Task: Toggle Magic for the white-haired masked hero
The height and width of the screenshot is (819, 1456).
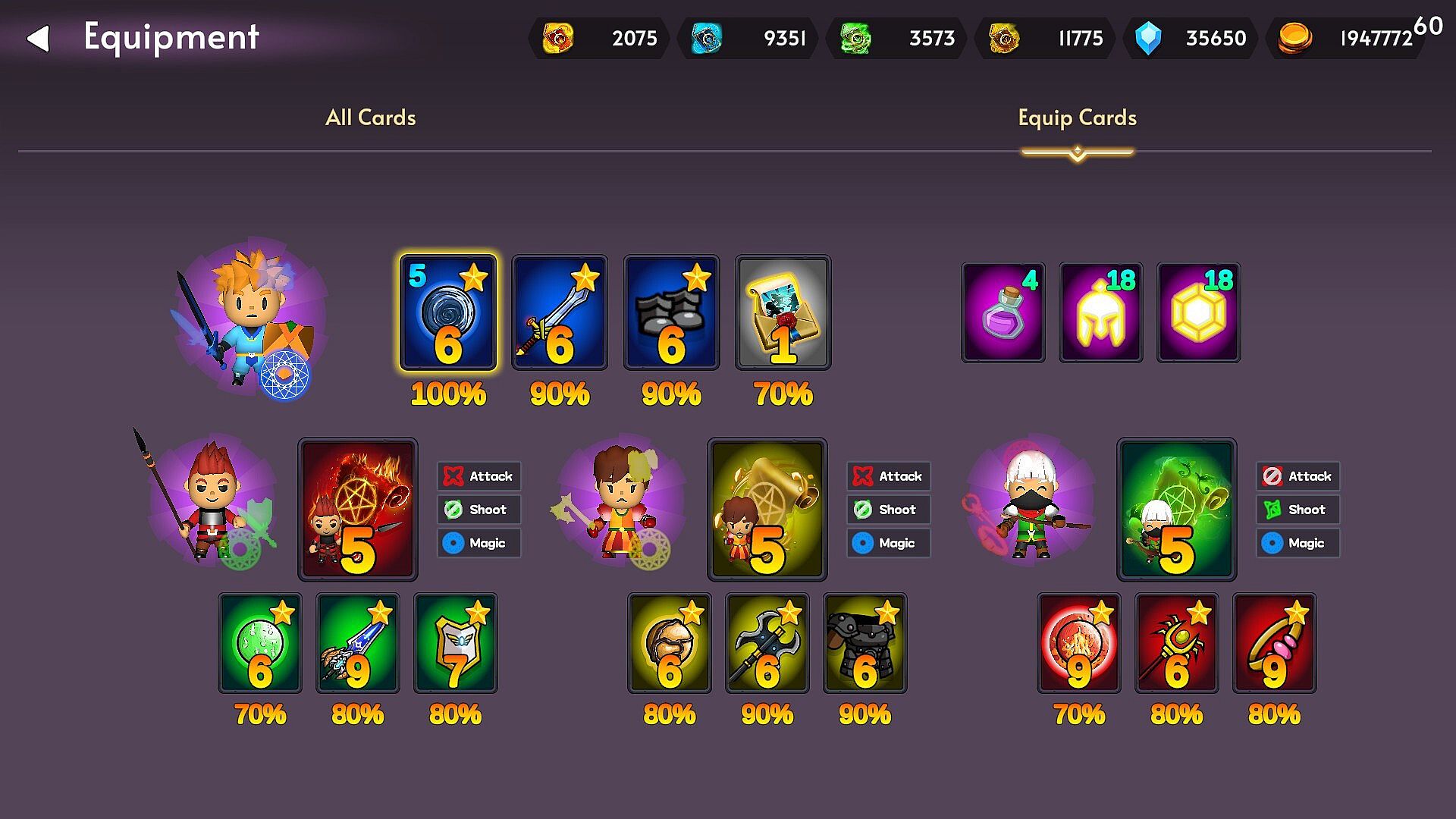Action: (1298, 543)
